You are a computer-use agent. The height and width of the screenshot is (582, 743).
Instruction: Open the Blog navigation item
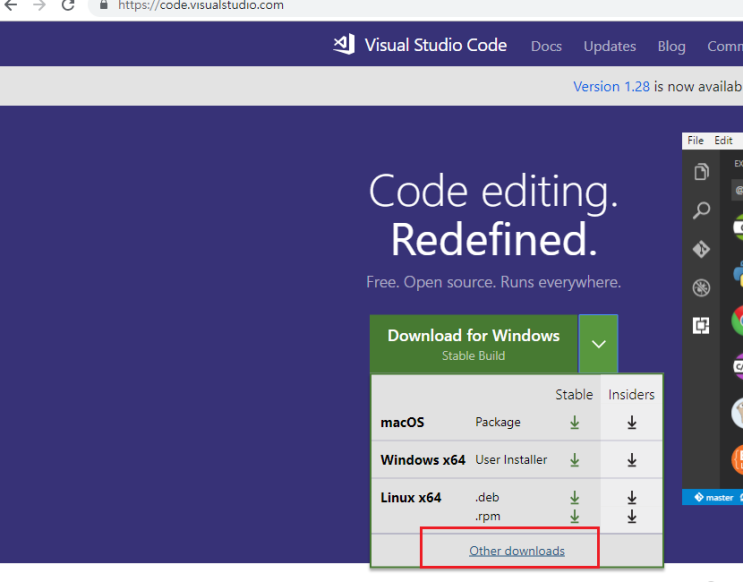[x=671, y=46]
